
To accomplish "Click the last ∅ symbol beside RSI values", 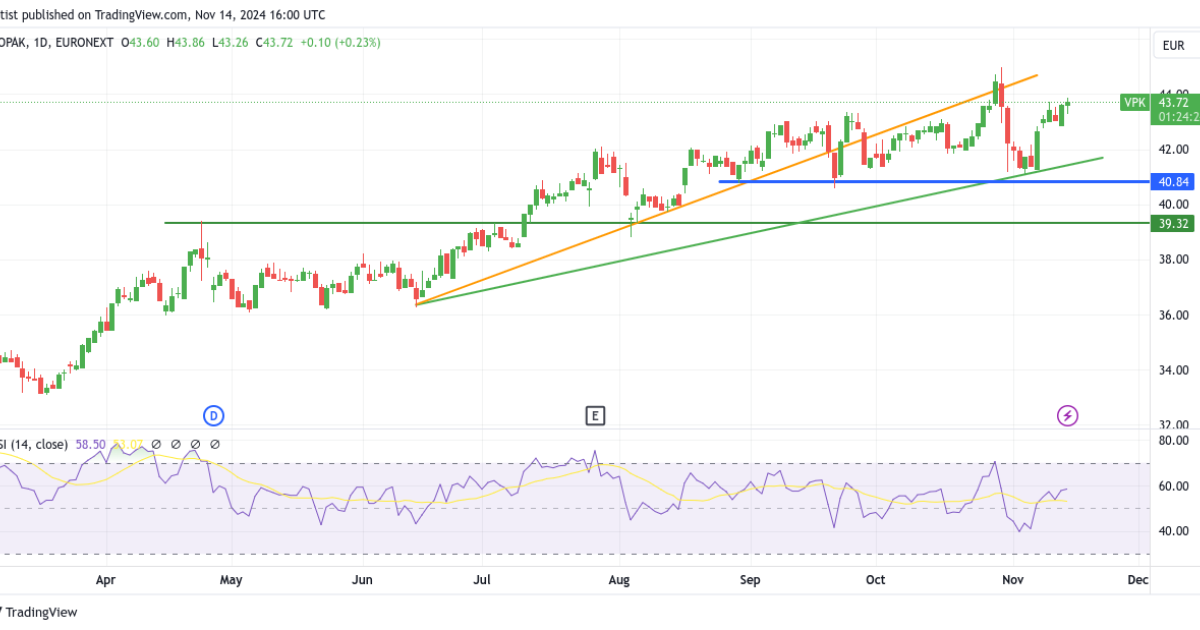I will coord(214,444).
